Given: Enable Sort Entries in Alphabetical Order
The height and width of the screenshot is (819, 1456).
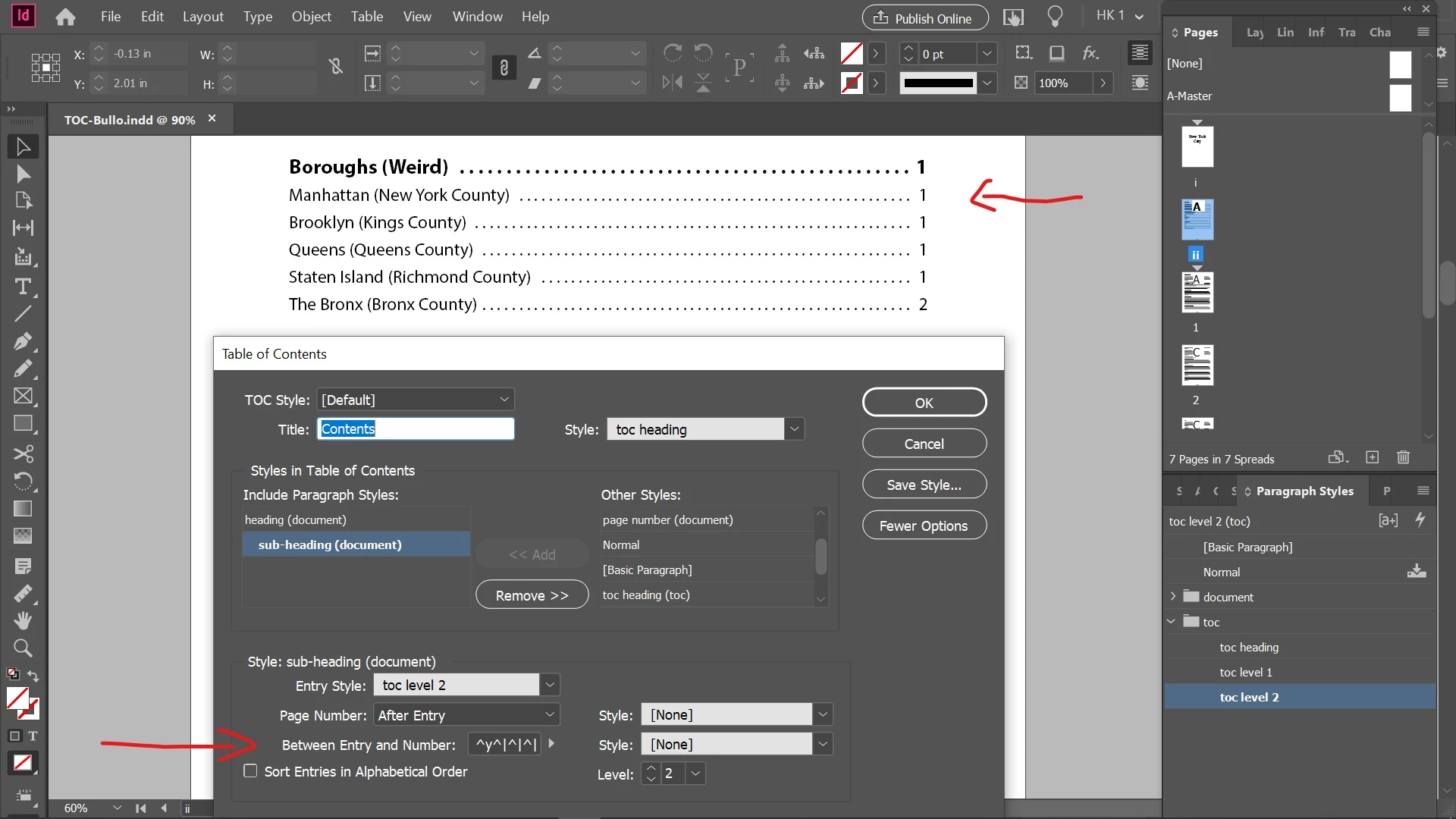Looking at the screenshot, I should click(250, 771).
